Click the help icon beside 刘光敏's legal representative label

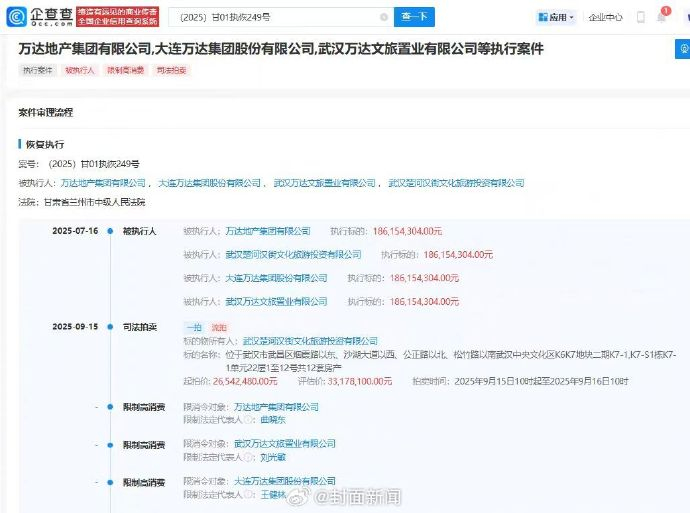pos(249,458)
